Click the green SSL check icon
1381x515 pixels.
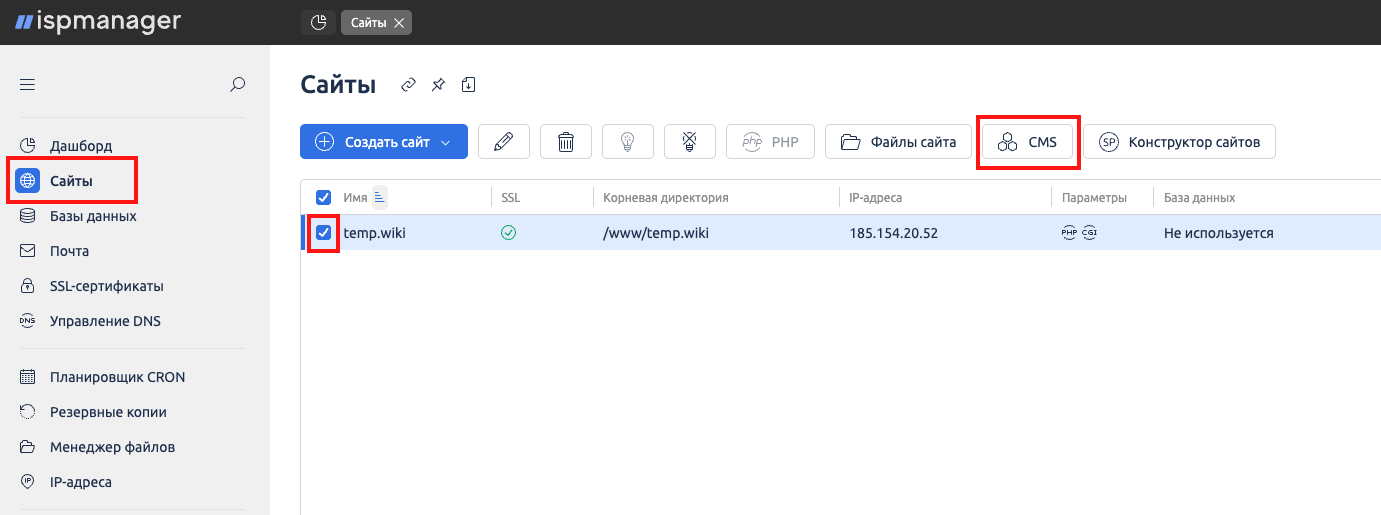click(x=508, y=233)
